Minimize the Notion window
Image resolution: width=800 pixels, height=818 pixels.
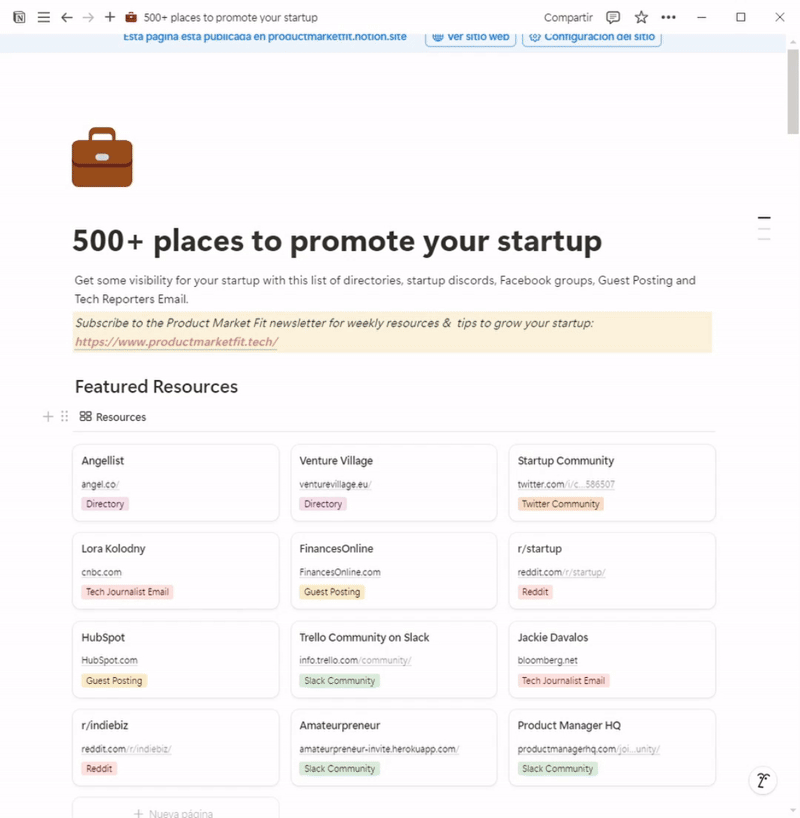[701, 17]
